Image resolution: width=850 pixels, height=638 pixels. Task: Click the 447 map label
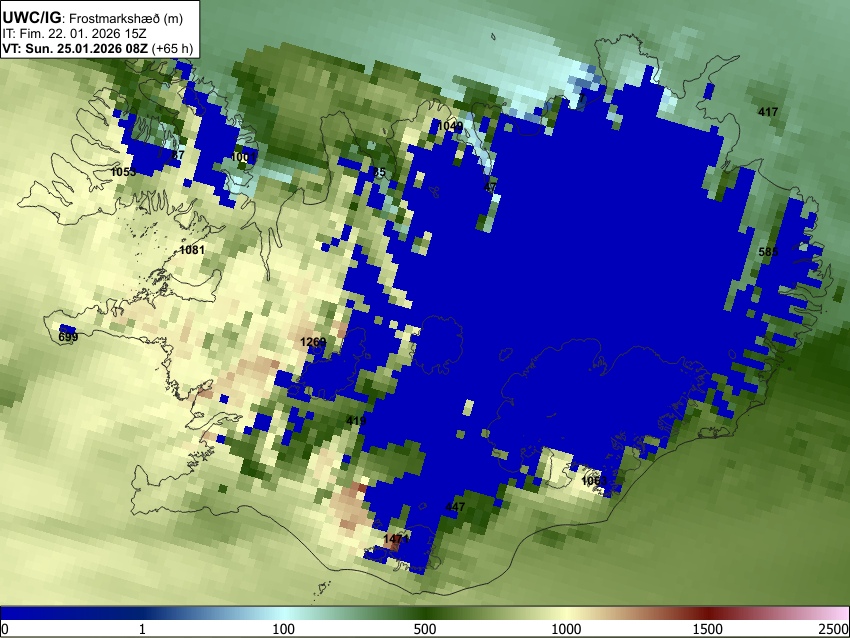pos(455,507)
